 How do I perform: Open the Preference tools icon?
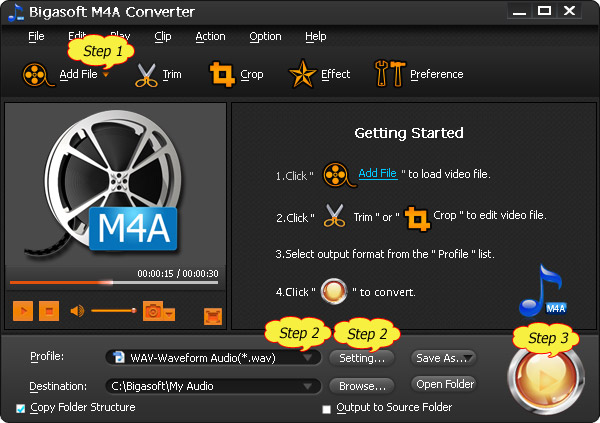click(390, 73)
